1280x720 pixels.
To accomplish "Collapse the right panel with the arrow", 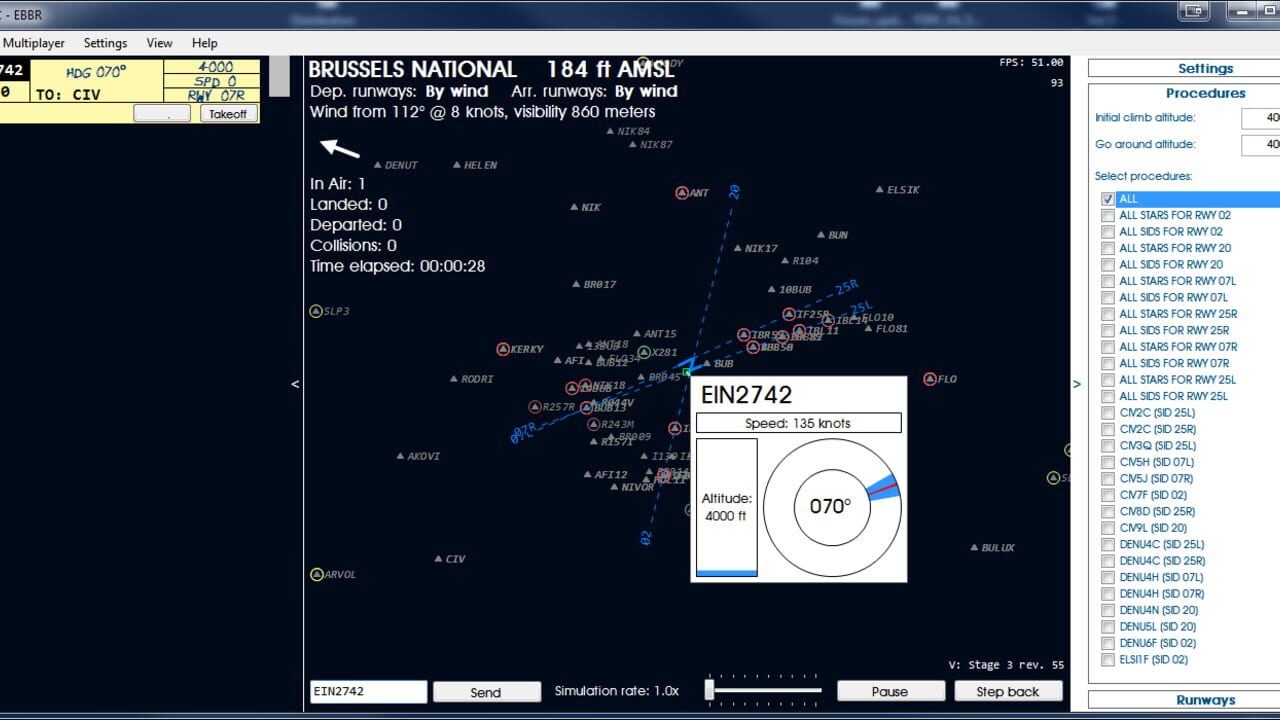I will (x=1077, y=384).
